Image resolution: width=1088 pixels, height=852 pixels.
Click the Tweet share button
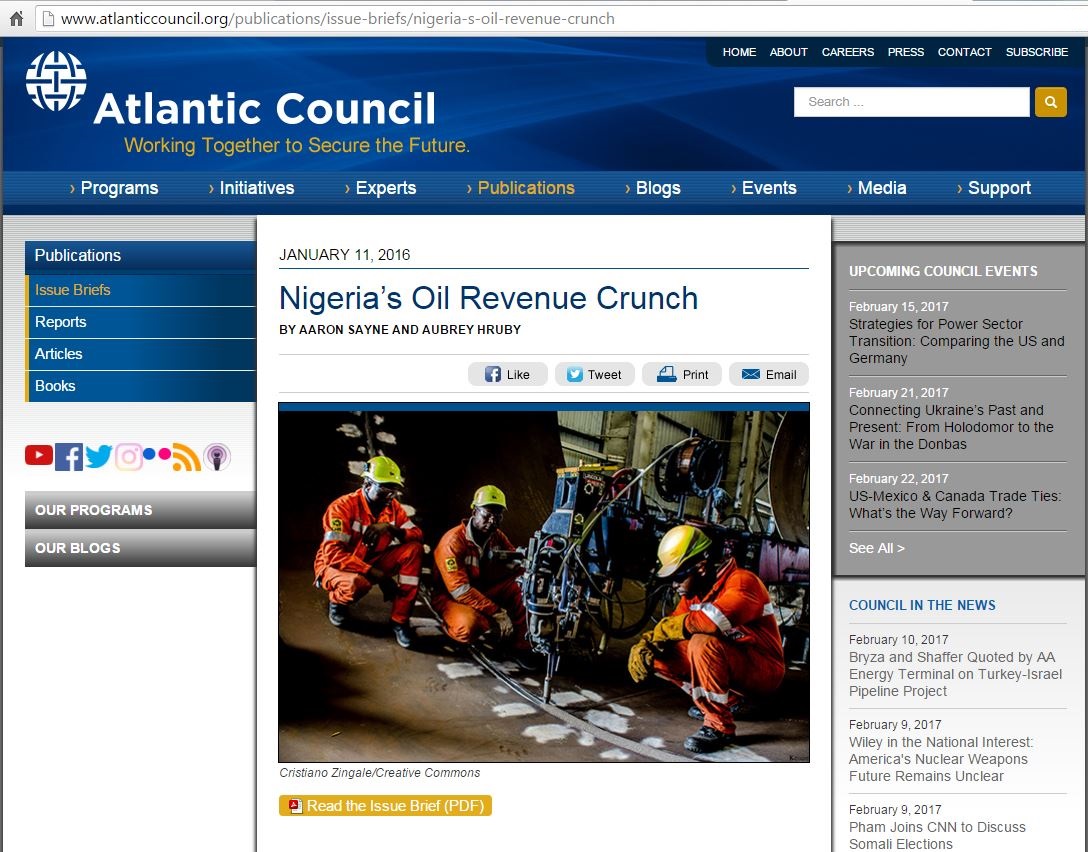(x=594, y=375)
